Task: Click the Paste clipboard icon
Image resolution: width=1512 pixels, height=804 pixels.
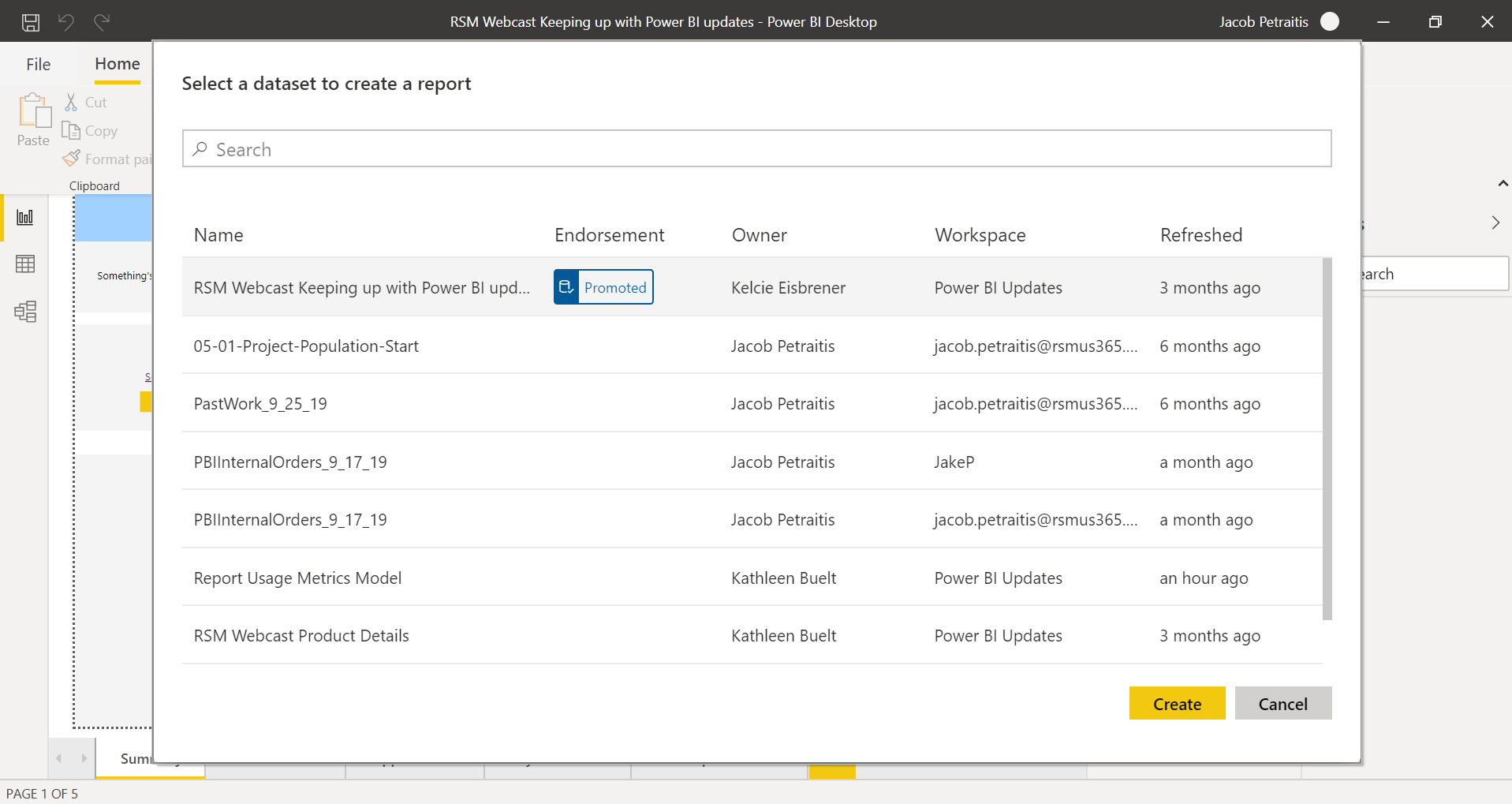Action: pyautogui.click(x=34, y=111)
